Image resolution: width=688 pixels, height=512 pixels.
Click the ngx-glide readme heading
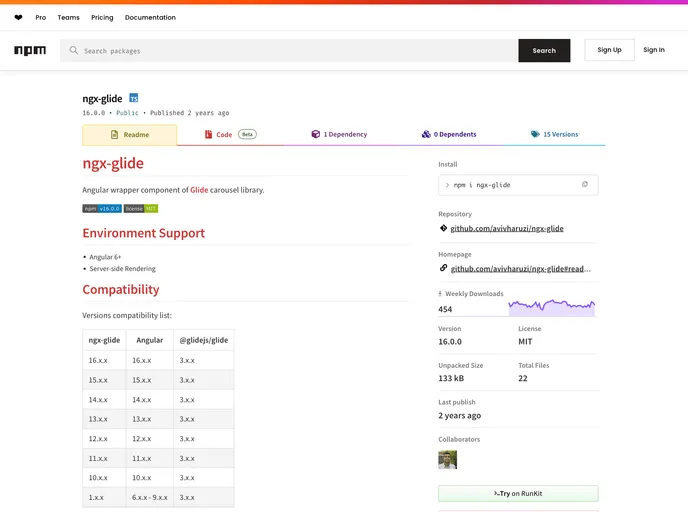113,163
